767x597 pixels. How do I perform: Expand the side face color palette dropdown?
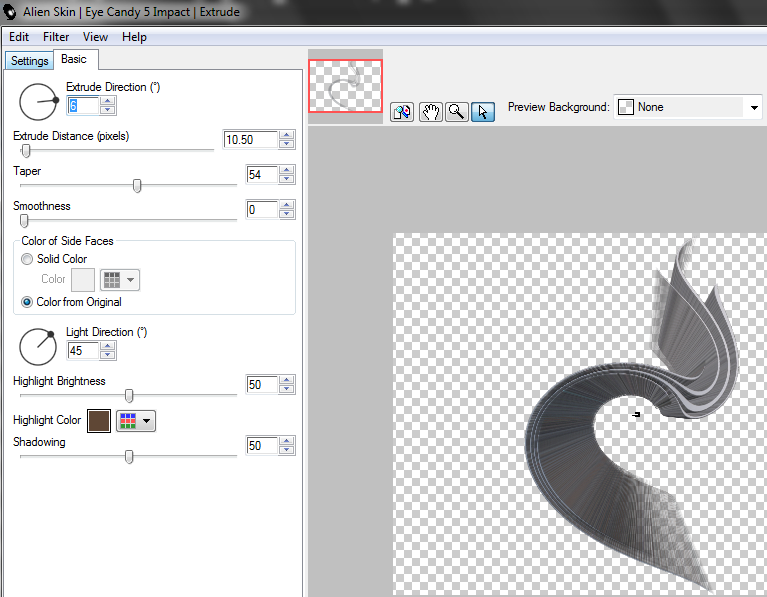[x=120, y=280]
